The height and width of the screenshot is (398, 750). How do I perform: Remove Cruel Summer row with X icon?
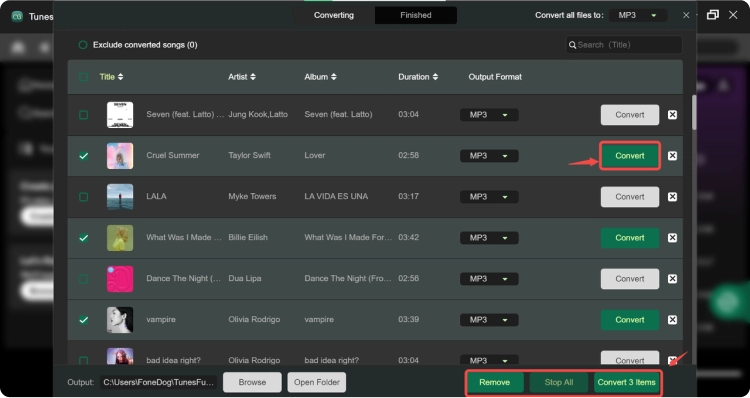coord(672,155)
